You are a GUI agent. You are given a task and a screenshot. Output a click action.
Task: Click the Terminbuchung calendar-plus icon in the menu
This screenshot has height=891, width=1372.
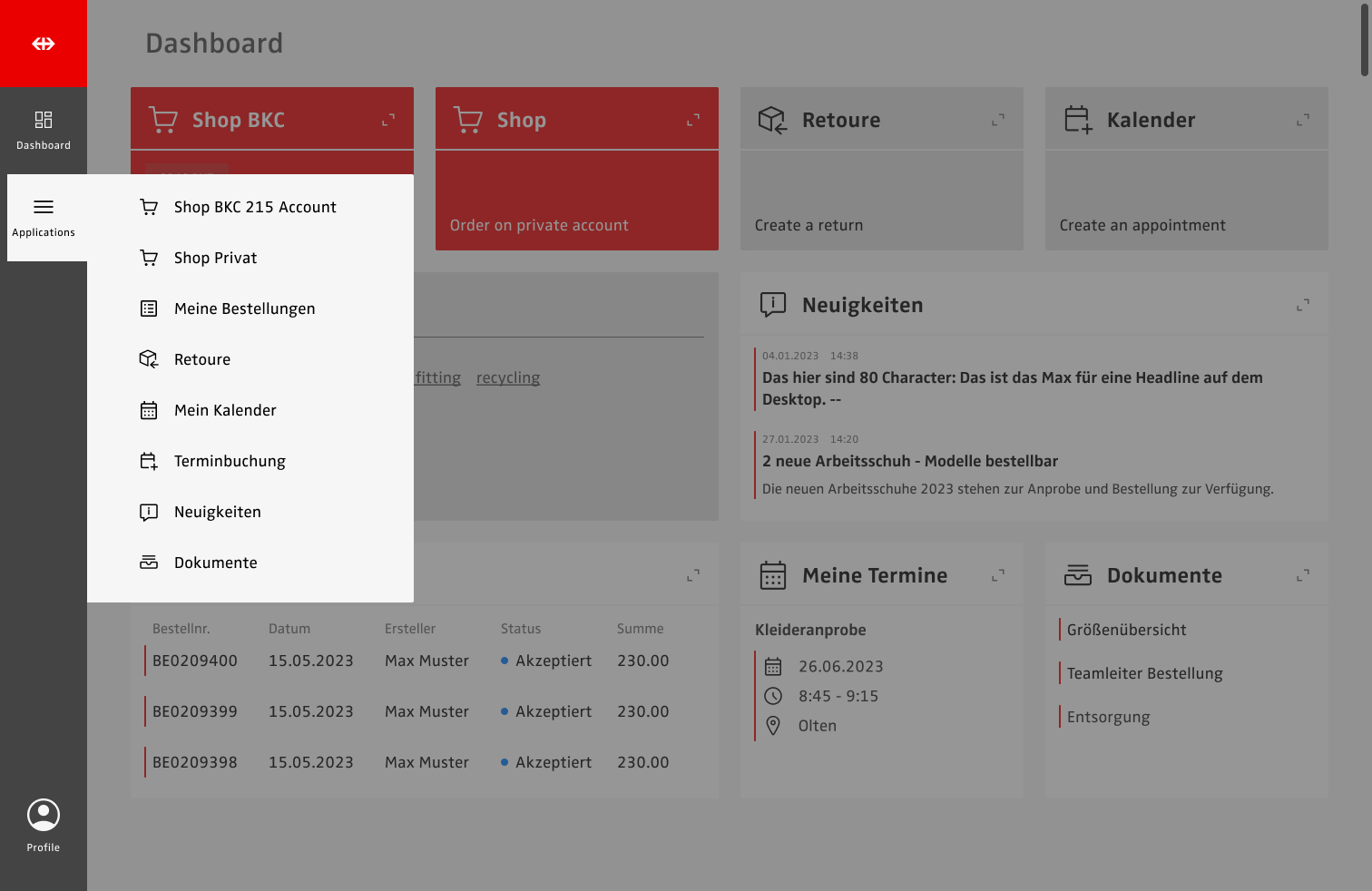pos(149,461)
